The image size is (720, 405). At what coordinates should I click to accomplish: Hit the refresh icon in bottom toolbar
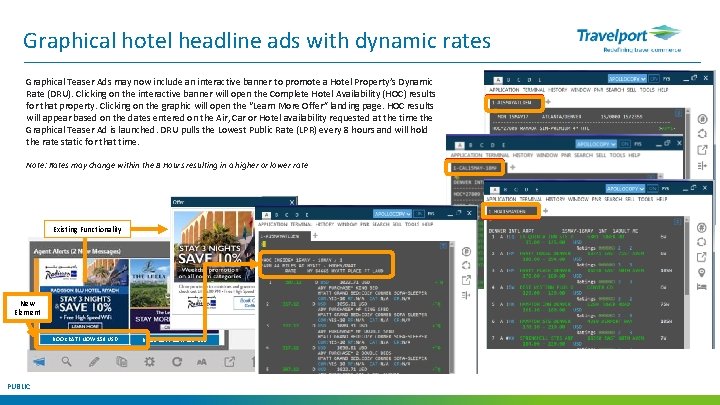(x=177, y=362)
